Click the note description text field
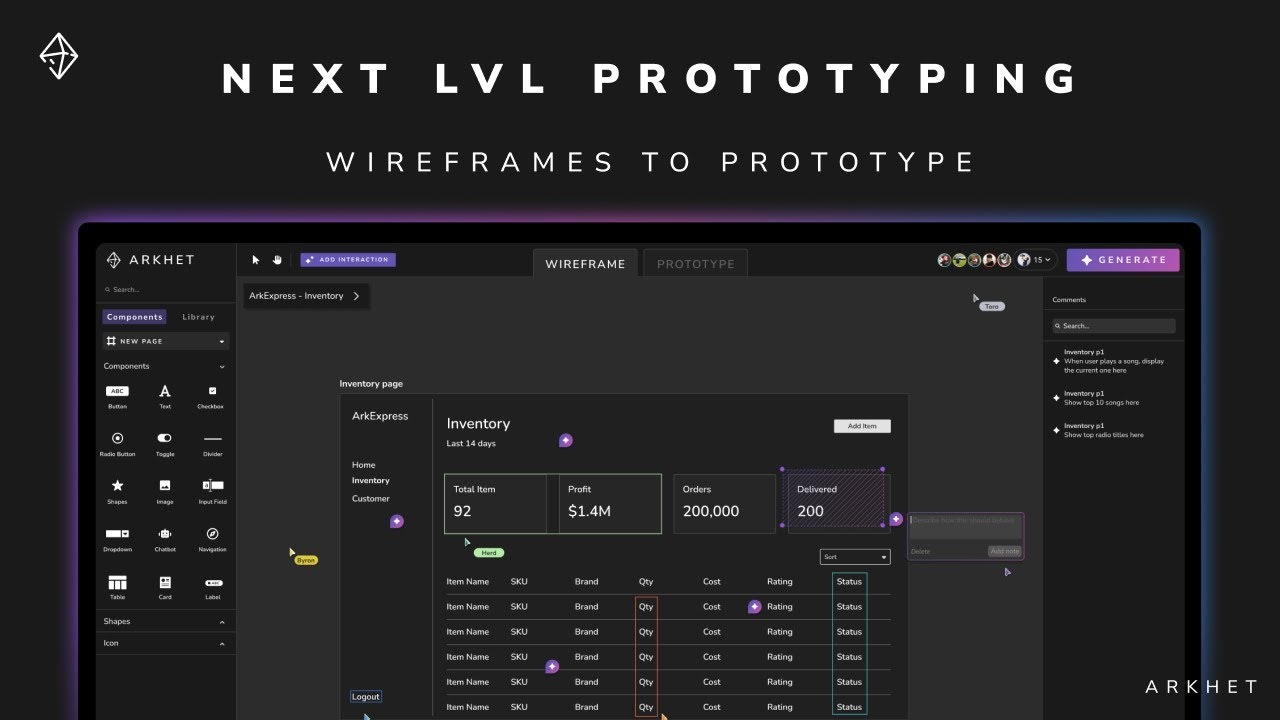Screen dimensions: 1280x720 pyautogui.click(x=966, y=526)
